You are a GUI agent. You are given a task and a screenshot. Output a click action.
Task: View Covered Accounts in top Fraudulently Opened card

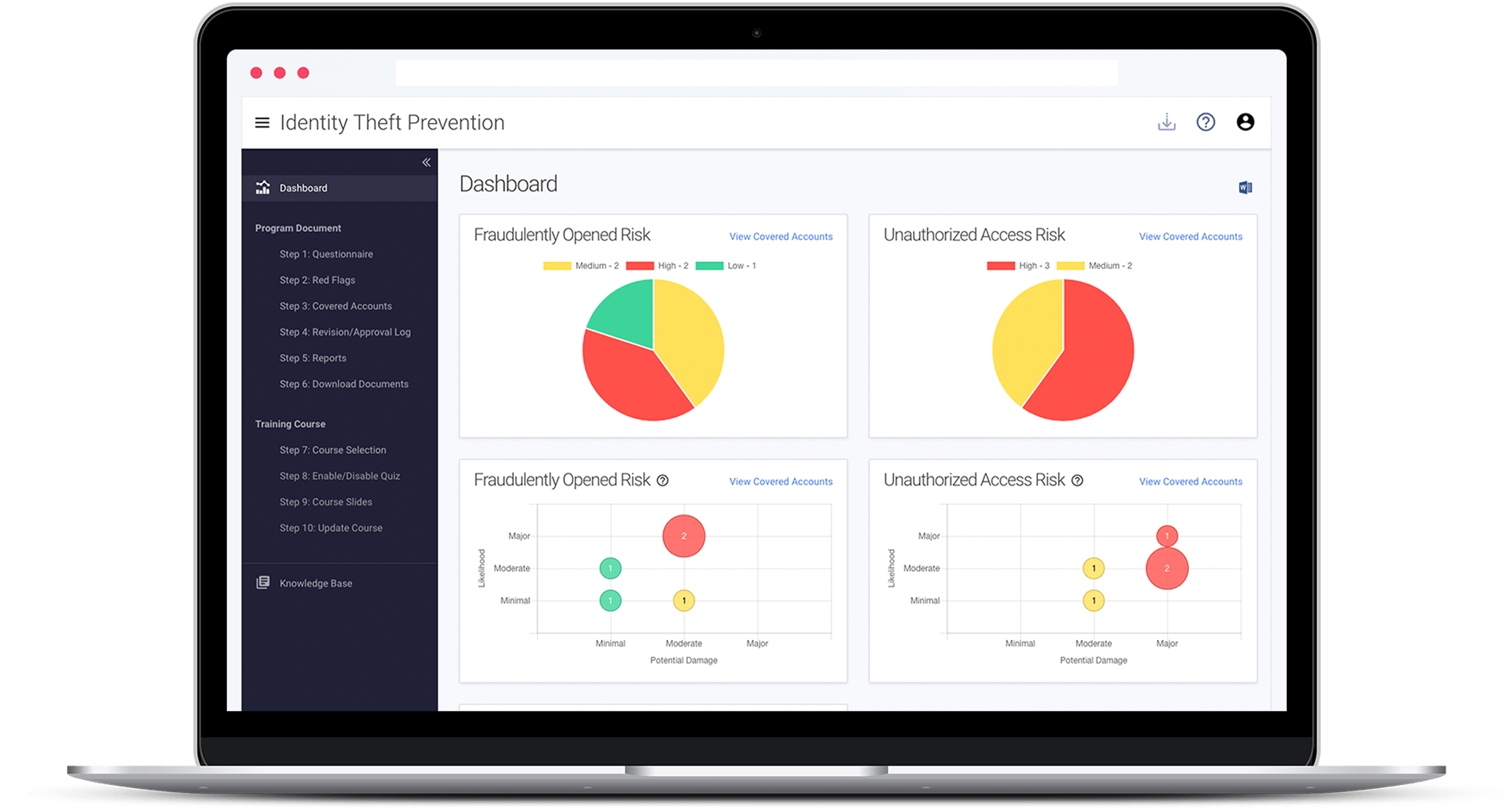tap(780, 236)
